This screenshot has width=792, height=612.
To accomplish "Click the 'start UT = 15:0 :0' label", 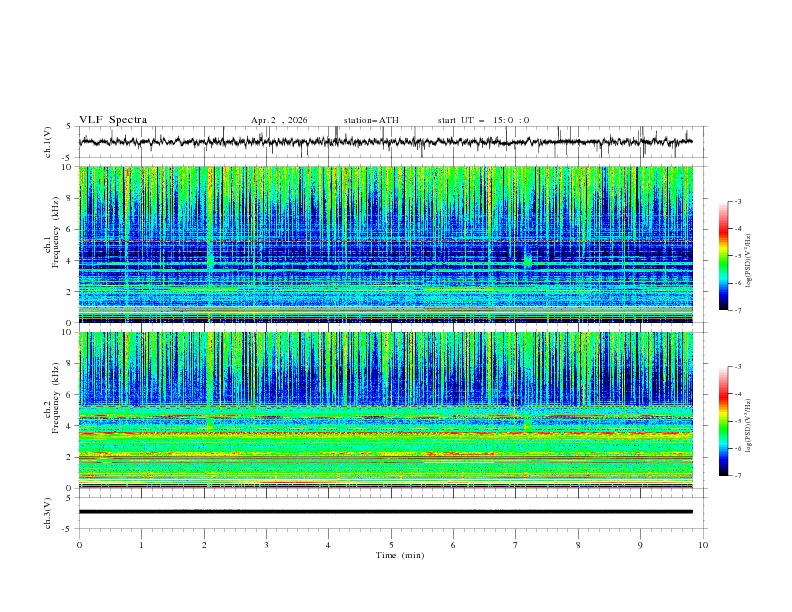I will coord(483,120).
